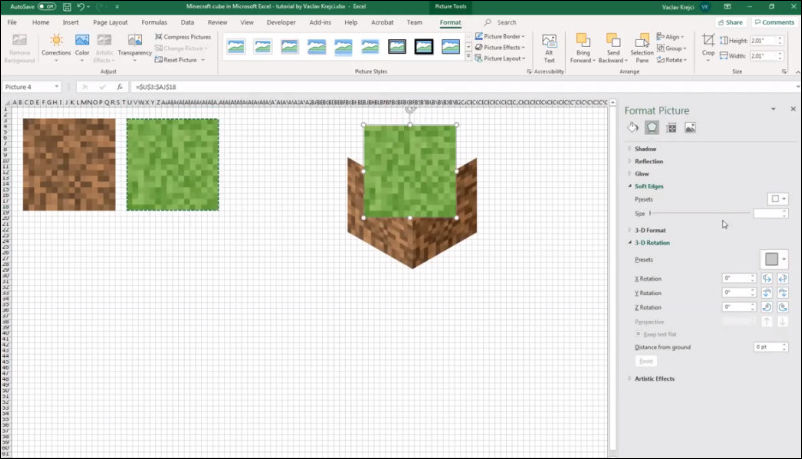This screenshot has height=459, width=802.
Task: Click Compress Pictures
Action: point(183,37)
